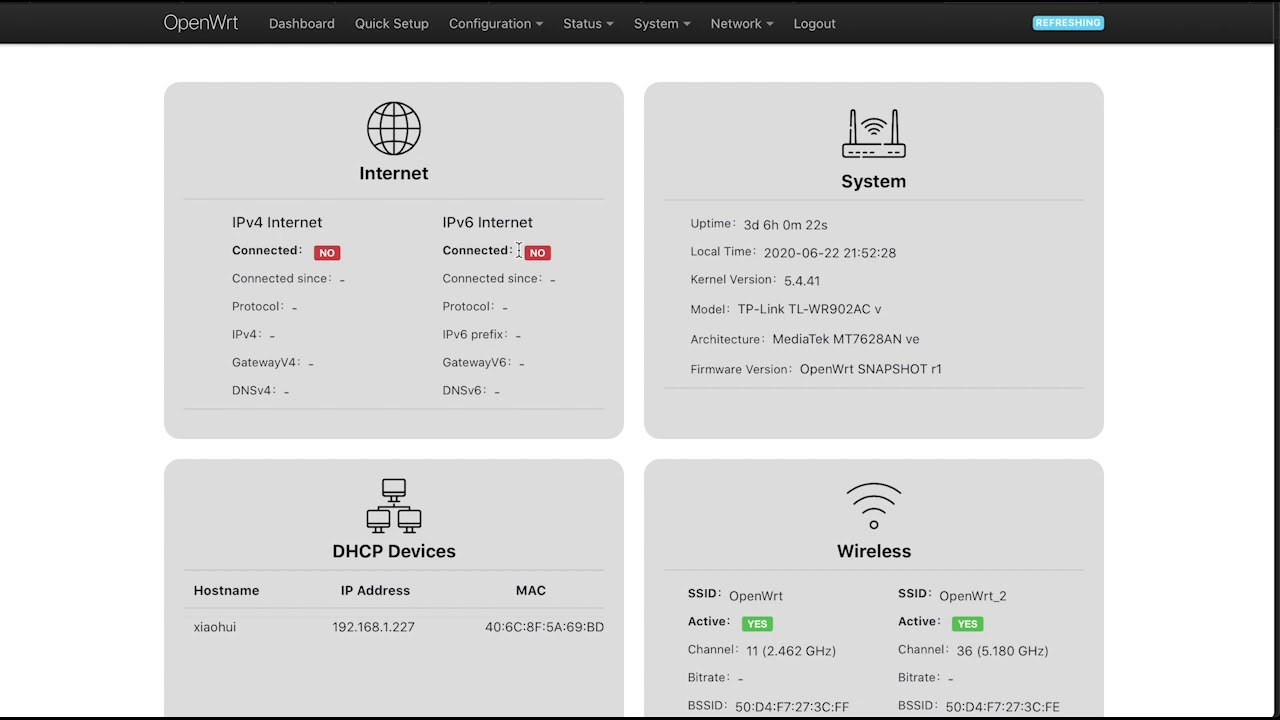Screen dimensions: 1280x720
Task: Select model TP-Link TL-WR902AC v
Action: coord(809,309)
